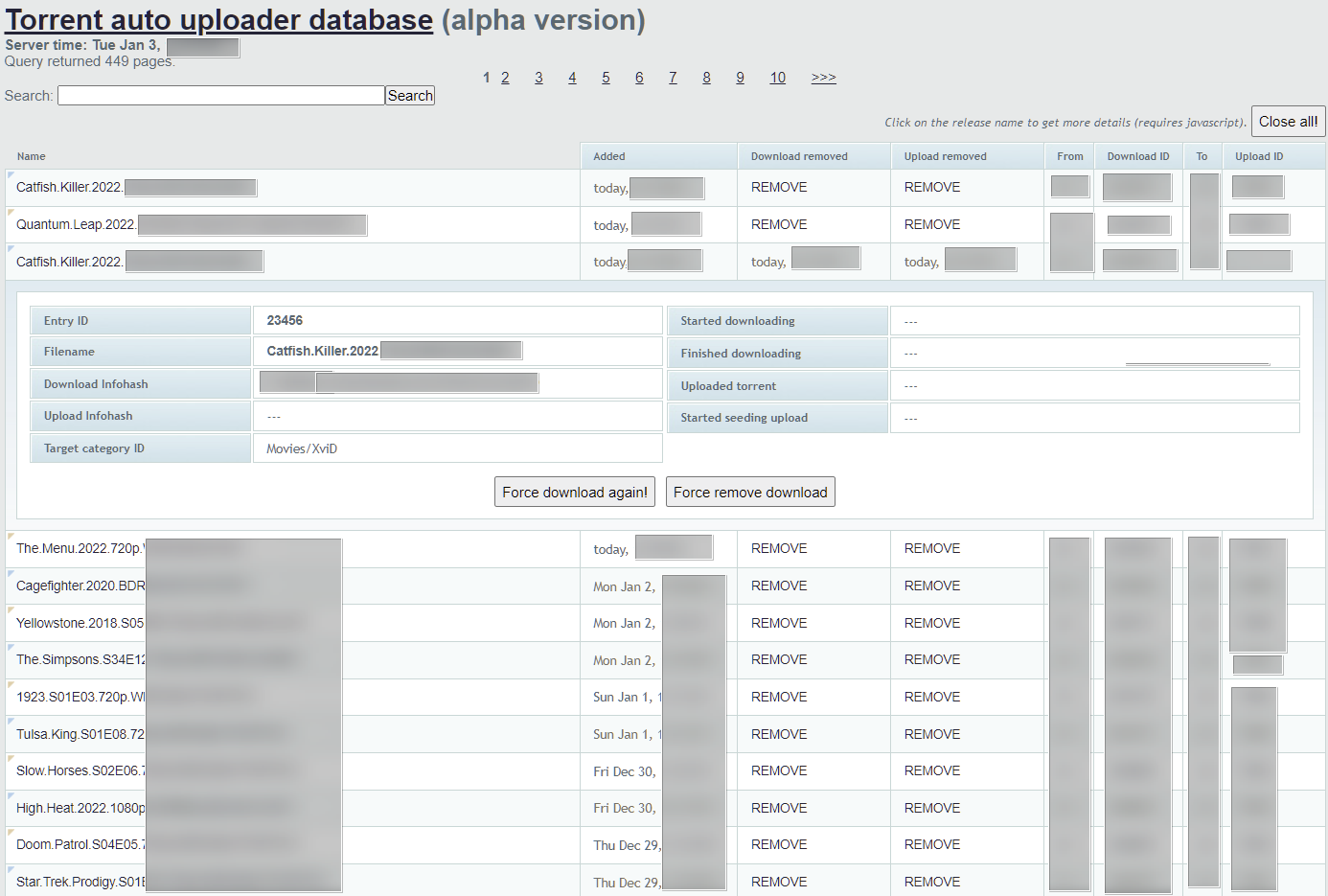
Task: Click upload REMOVE for The.Menu.2022 row
Action: (931, 549)
